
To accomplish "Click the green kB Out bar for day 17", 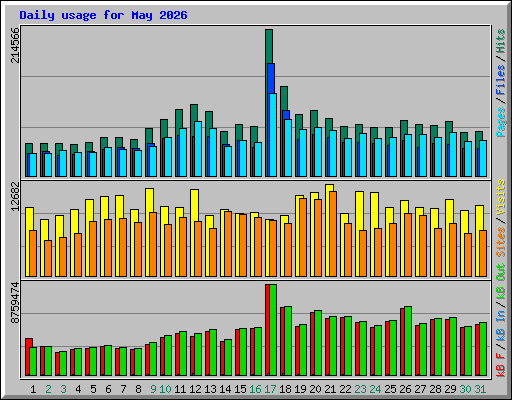I will coord(273,330).
